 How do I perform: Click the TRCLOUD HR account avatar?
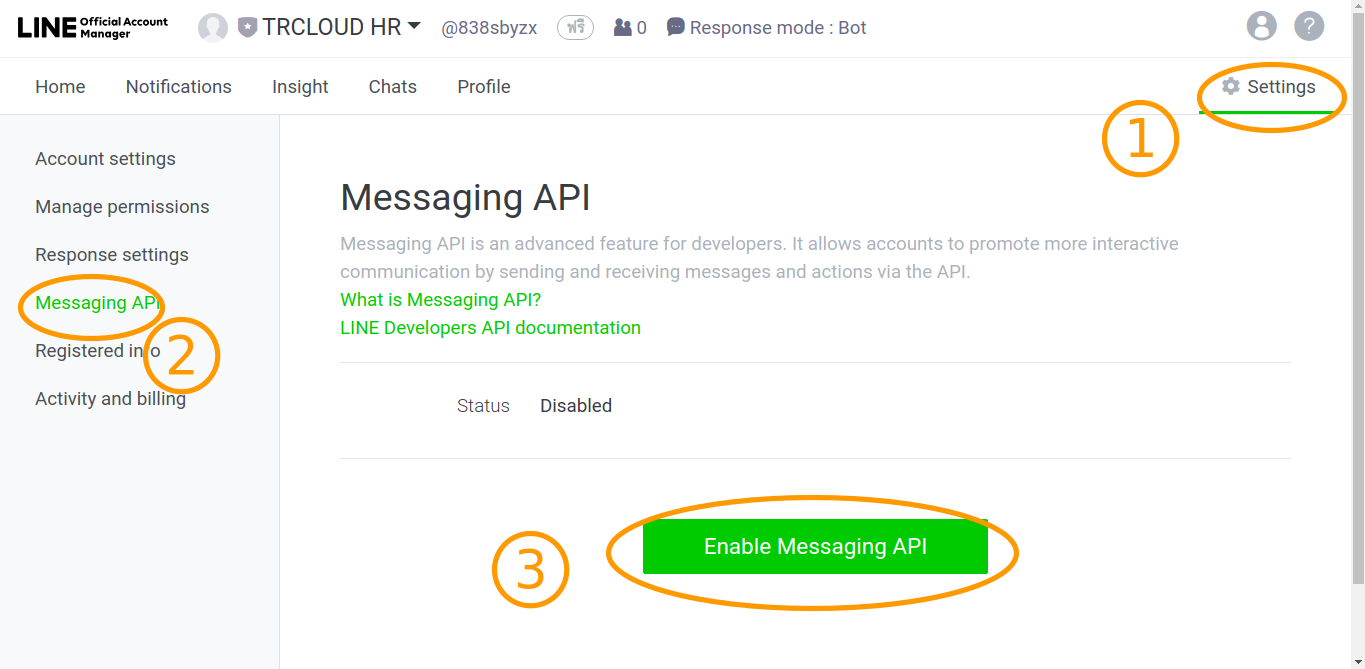pyautogui.click(x=213, y=28)
